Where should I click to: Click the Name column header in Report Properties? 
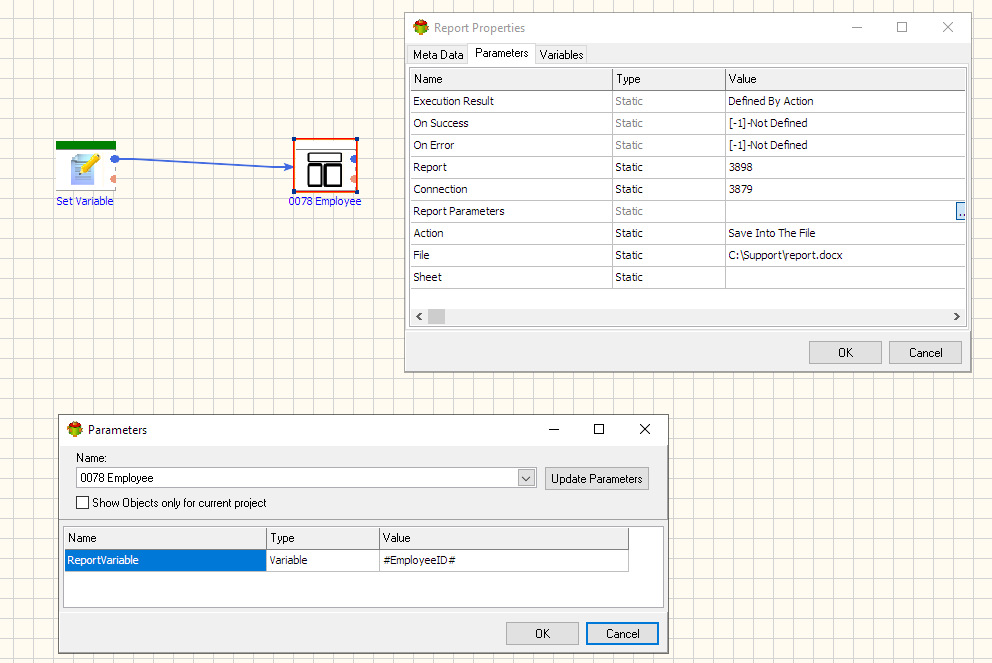(511, 79)
